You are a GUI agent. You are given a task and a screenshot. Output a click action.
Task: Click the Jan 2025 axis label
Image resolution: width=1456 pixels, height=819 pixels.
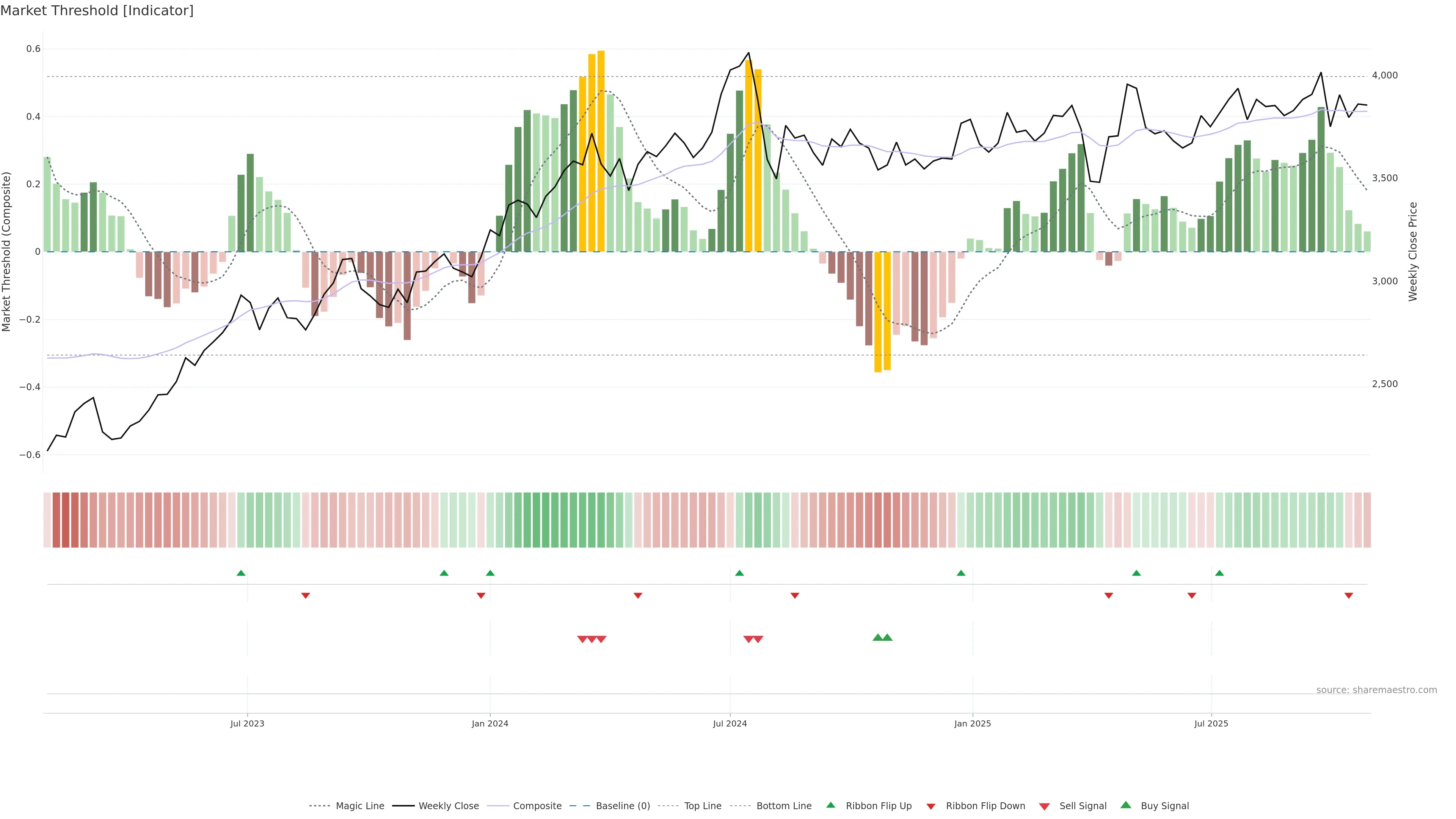(x=972, y=723)
